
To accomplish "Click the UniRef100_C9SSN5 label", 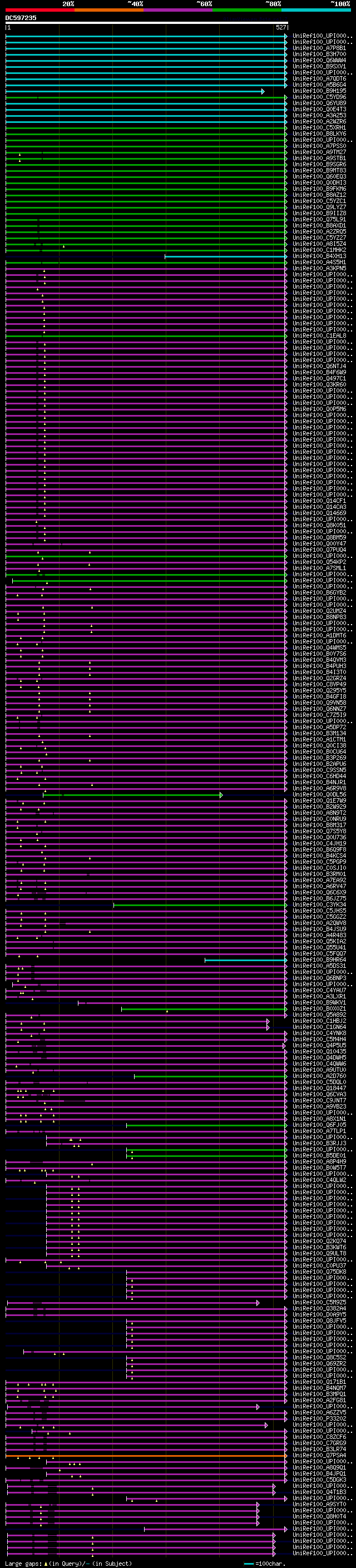I will [319, 770].
